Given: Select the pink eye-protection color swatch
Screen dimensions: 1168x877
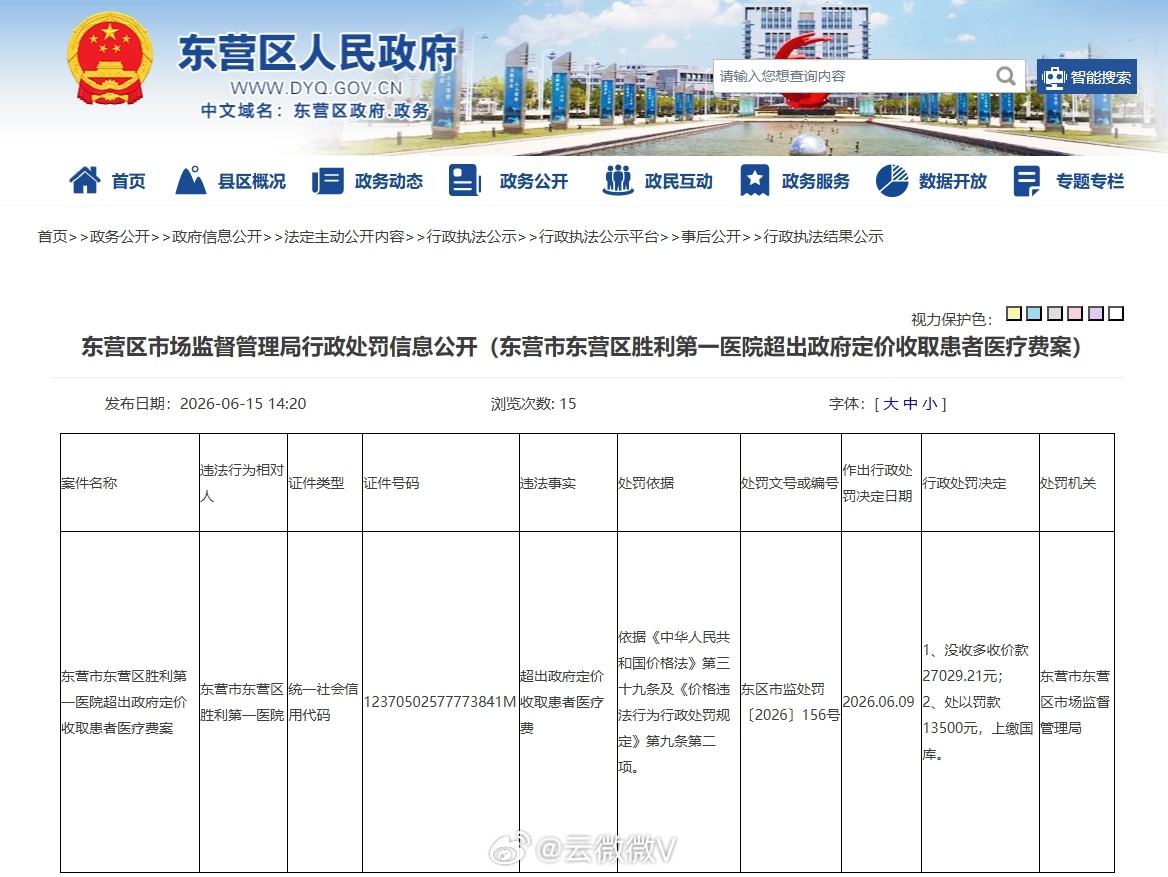Looking at the screenshot, I should coord(1075,314).
